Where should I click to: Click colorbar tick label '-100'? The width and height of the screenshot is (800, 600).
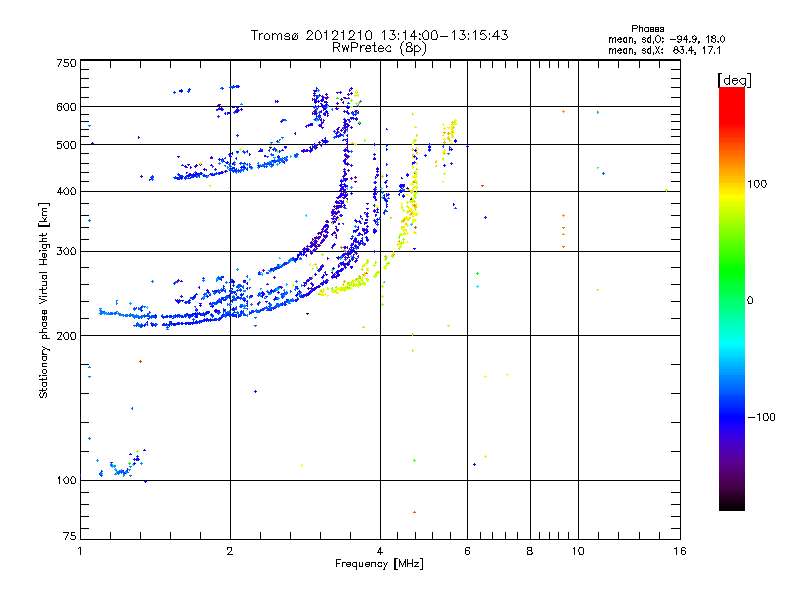pos(762,417)
